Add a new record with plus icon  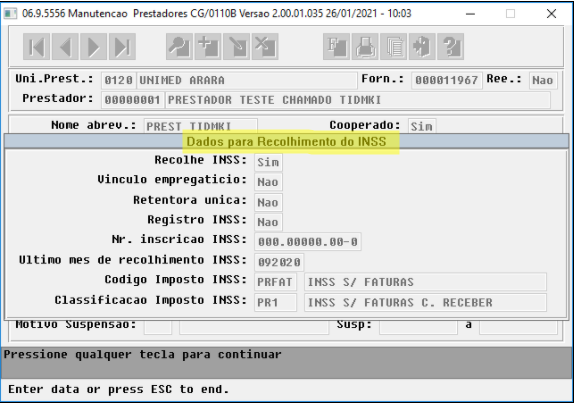click(208, 47)
